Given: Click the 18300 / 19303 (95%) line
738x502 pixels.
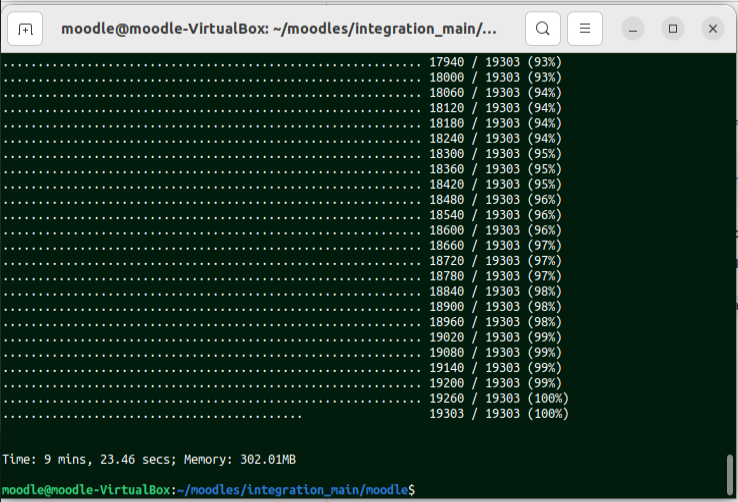Looking at the screenshot, I should tap(282, 154).
